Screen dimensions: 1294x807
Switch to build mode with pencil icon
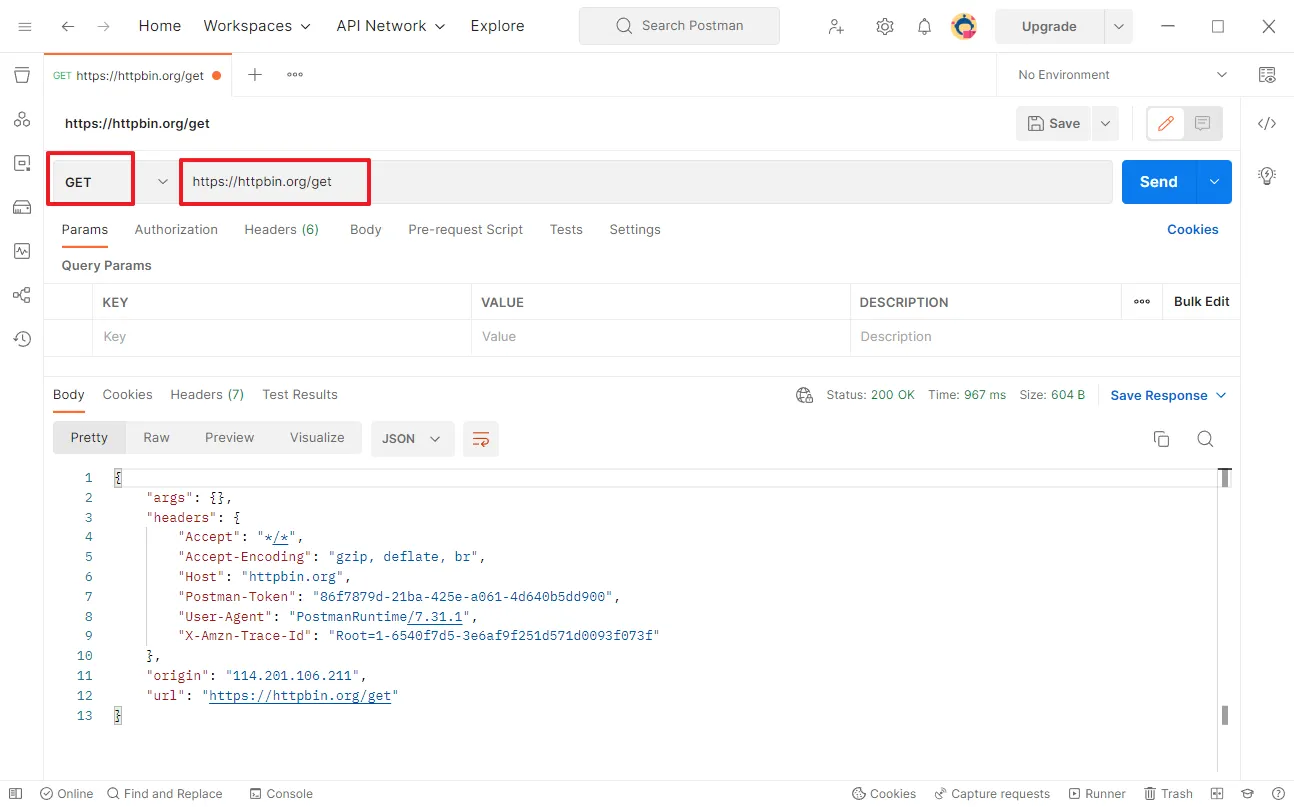(1165, 124)
